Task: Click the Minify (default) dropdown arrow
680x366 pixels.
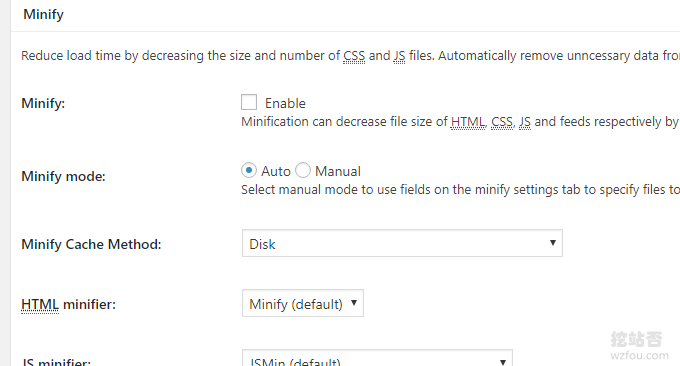Action: click(354, 303)
